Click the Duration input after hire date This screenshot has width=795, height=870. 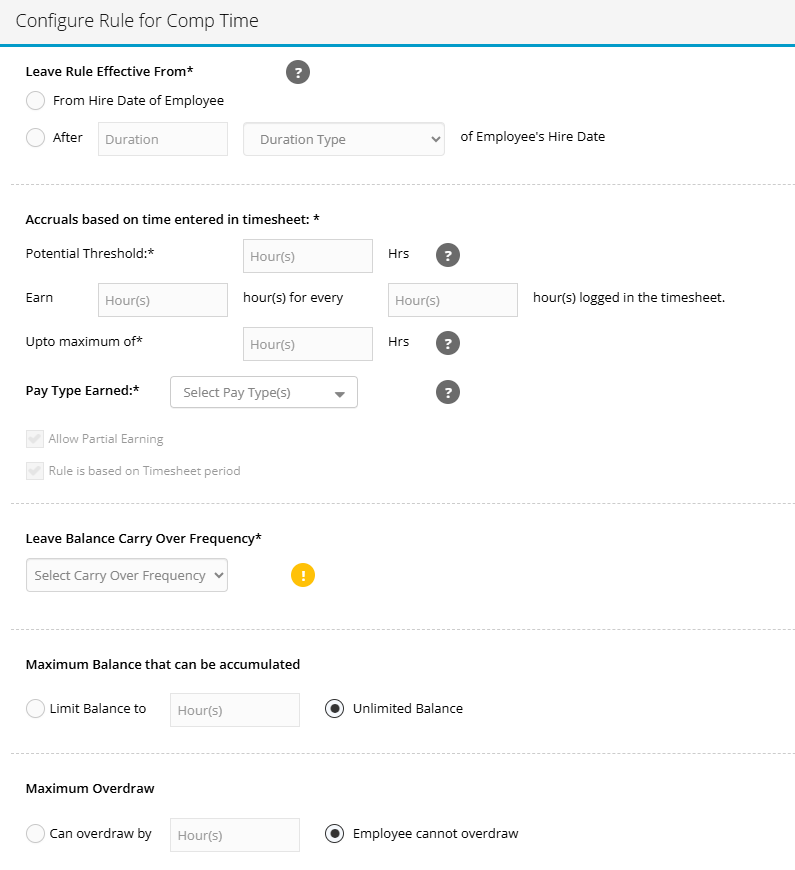click(x=163, y=139)
